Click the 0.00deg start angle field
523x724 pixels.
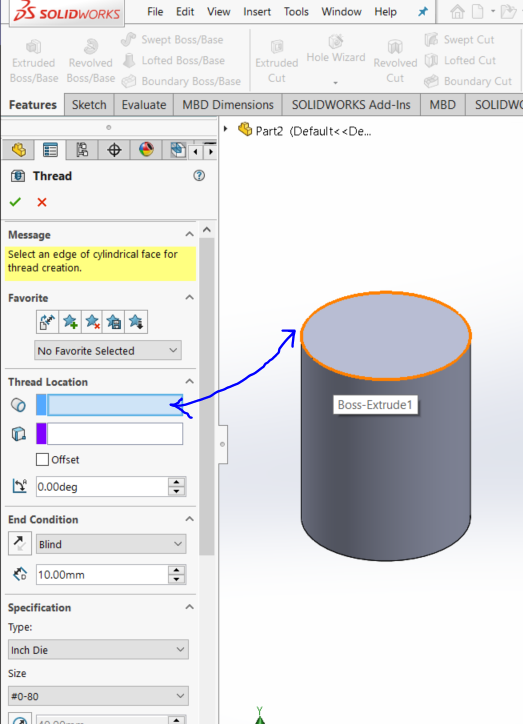coord(102,487)
